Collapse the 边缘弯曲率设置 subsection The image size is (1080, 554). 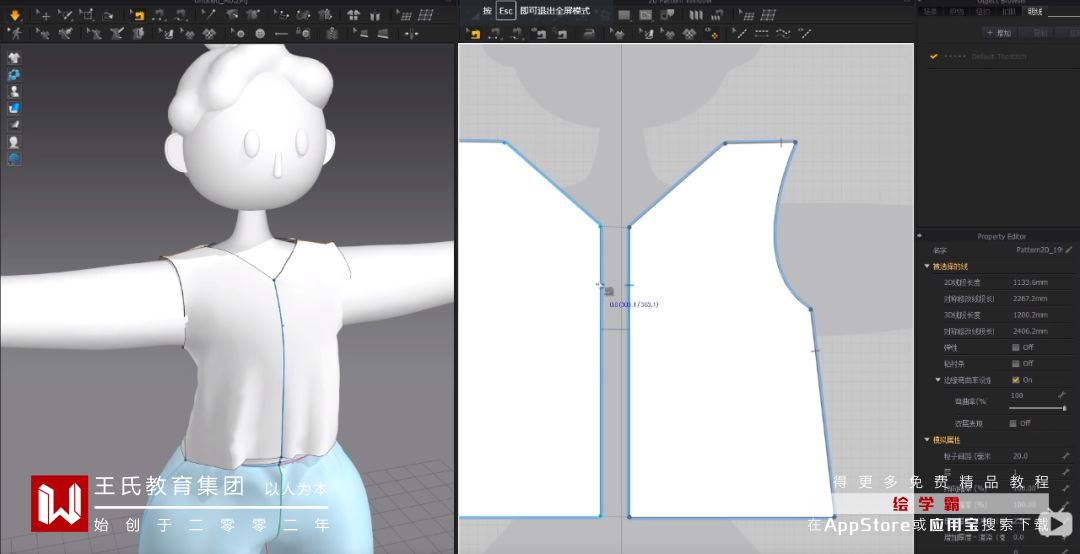tap(937, 380)
